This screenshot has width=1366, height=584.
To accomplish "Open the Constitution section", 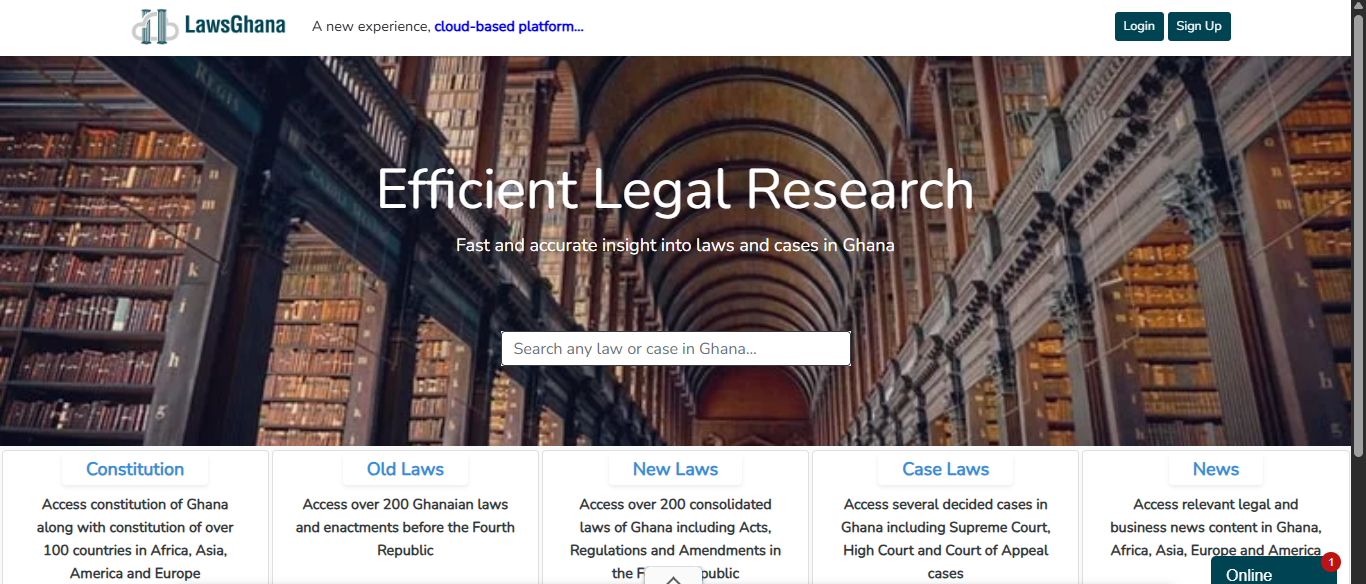I will 135,469.
